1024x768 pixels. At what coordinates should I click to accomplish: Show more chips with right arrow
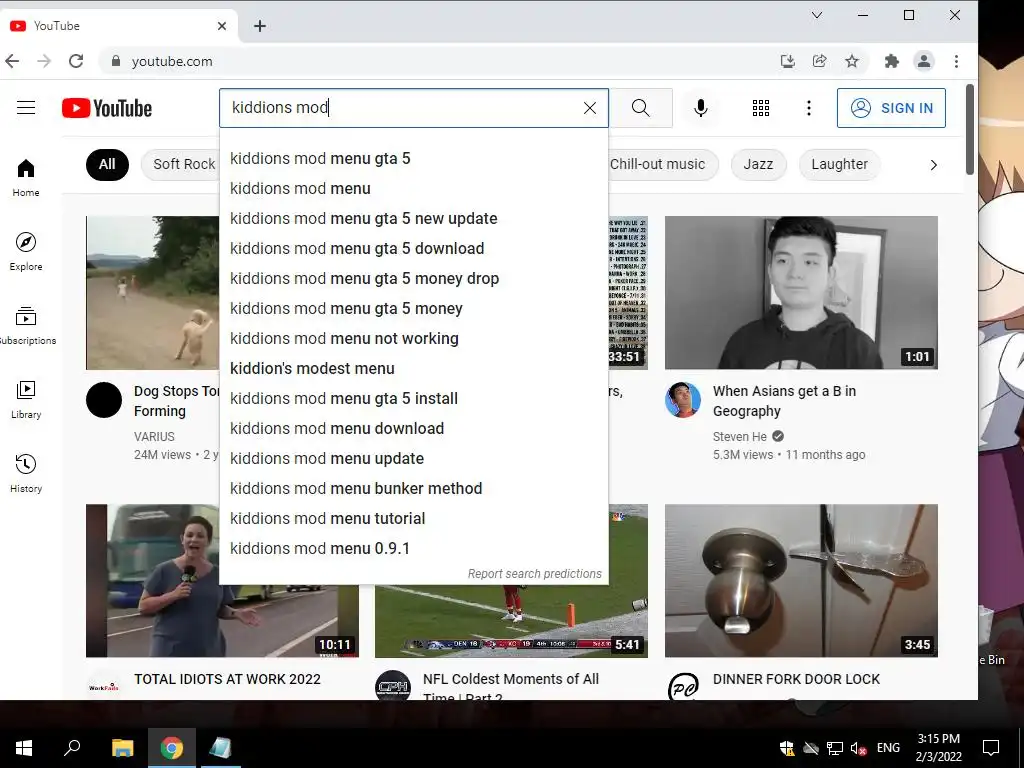[x=934, y=165]
